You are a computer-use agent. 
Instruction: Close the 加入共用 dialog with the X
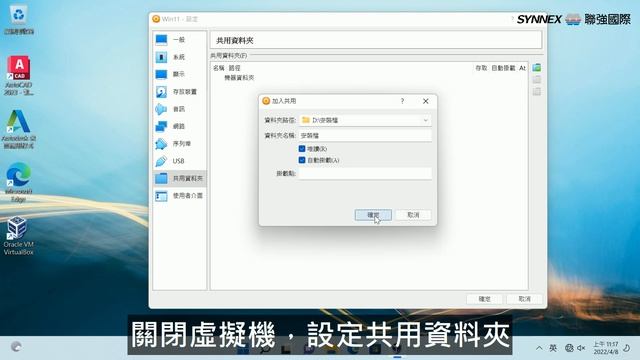pyautogui.click(x=426, y=101)
